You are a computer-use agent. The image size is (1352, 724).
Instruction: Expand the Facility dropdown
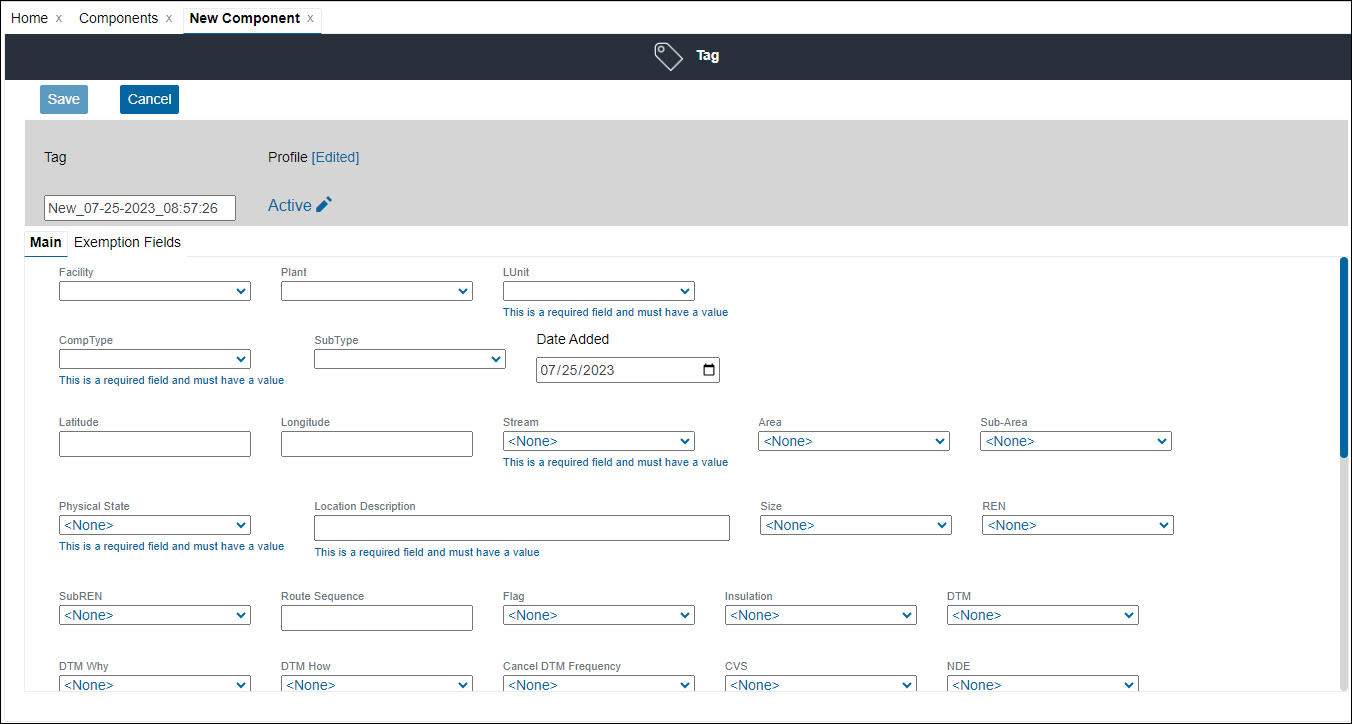(x=155, y=291)
